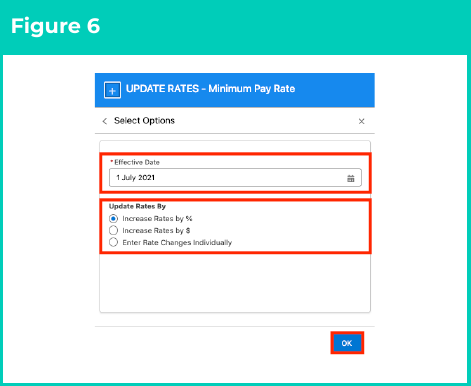The image size is (471, 386).
Task: Go back using the Select Options chevron
Action: point(105,121)
